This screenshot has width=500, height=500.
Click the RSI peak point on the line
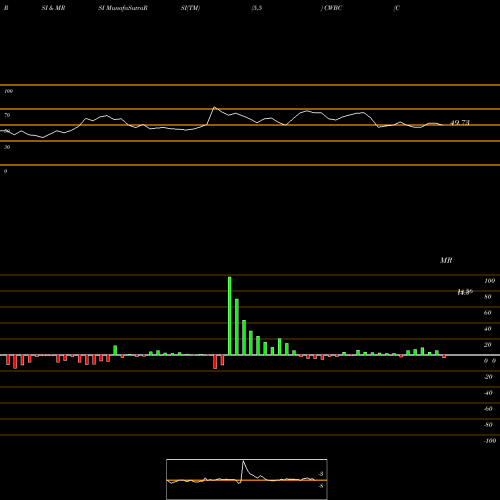pos(214,107)
